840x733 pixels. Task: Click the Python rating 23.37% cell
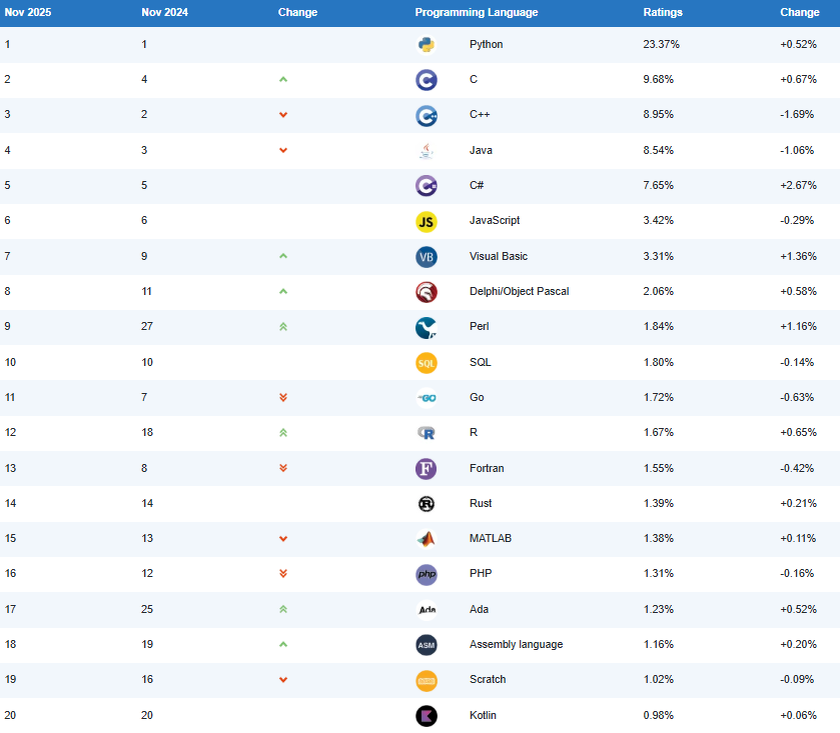click(662, 45)
